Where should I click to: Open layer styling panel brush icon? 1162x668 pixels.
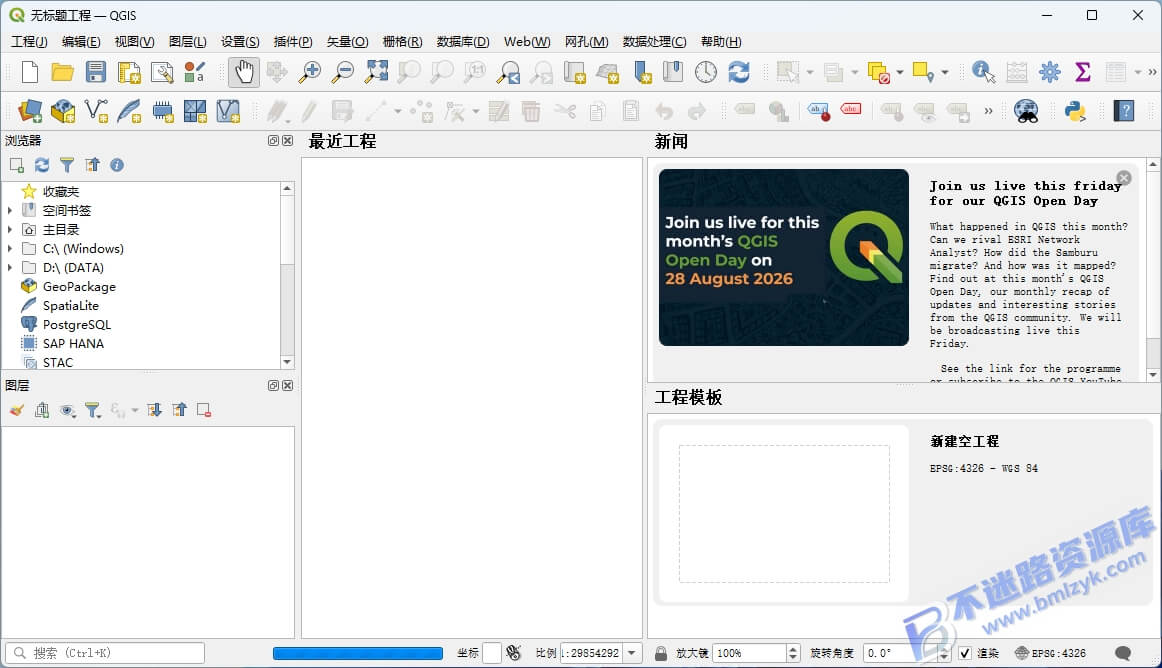[17, 410]
